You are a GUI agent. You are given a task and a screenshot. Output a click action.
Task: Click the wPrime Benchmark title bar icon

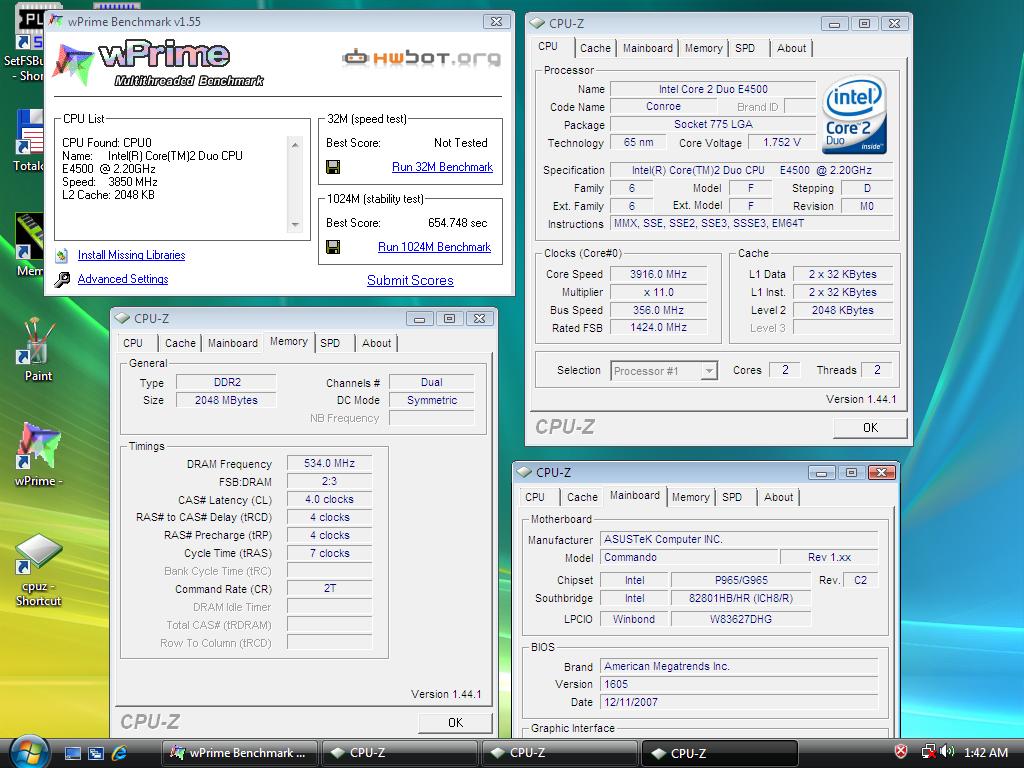click(56, 21)
